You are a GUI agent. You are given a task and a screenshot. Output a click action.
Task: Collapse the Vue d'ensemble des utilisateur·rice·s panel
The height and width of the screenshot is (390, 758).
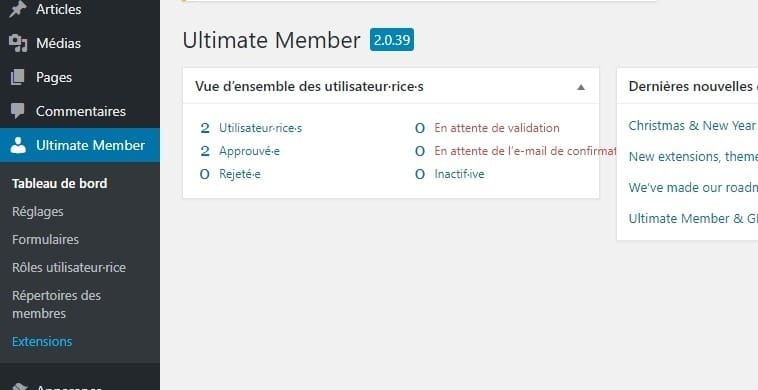click(x=581, y=87)
